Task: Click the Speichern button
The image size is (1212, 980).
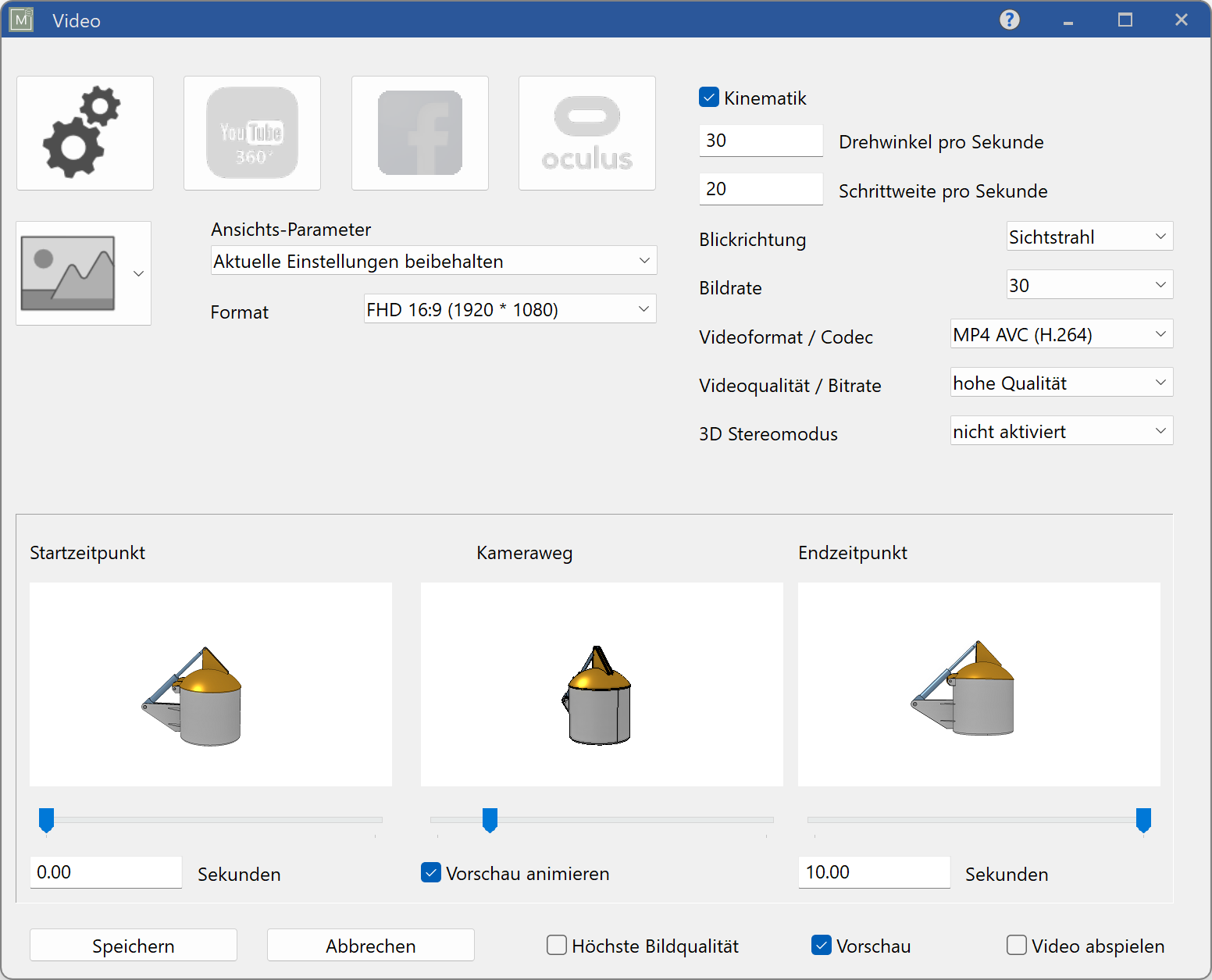Action: (133, 945)
